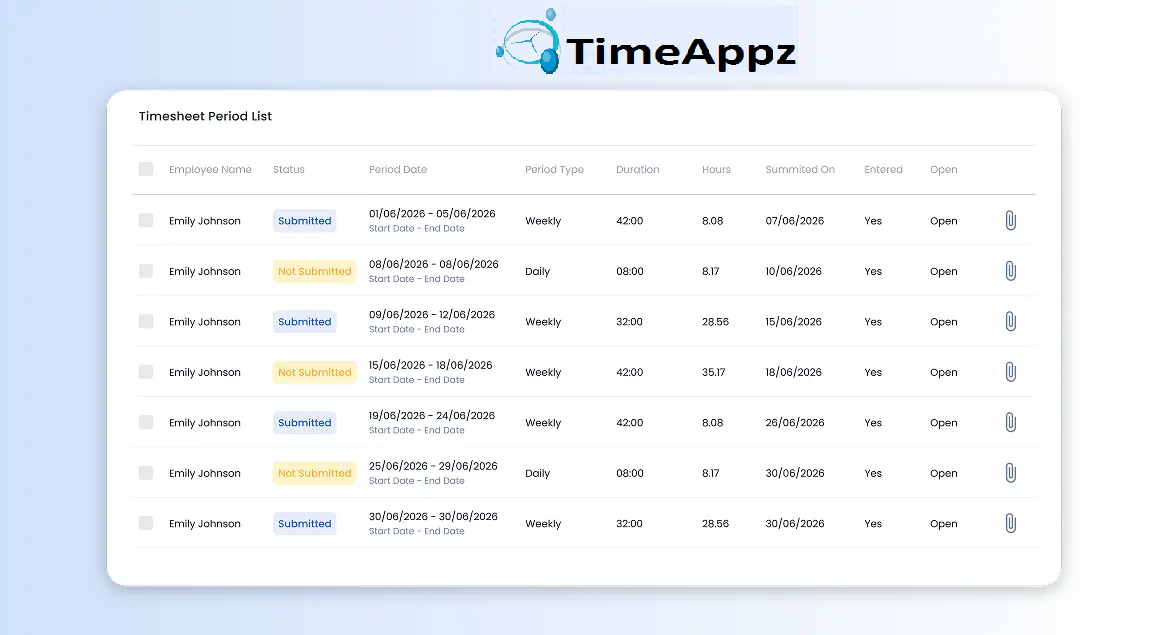Click Daily period type for 08/06/2026 row
This screenshot has width=1168, height=635.
(x=537, y=271)
